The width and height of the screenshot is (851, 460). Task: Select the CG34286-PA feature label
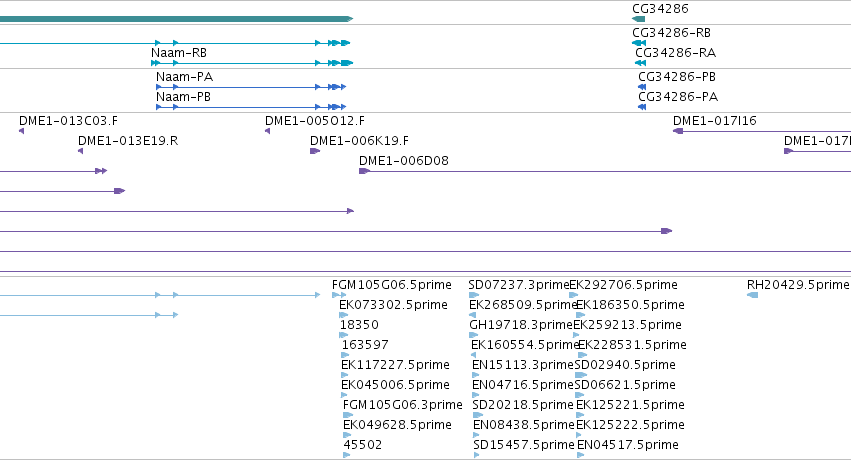pyautogui.click(x=678, y=97)
